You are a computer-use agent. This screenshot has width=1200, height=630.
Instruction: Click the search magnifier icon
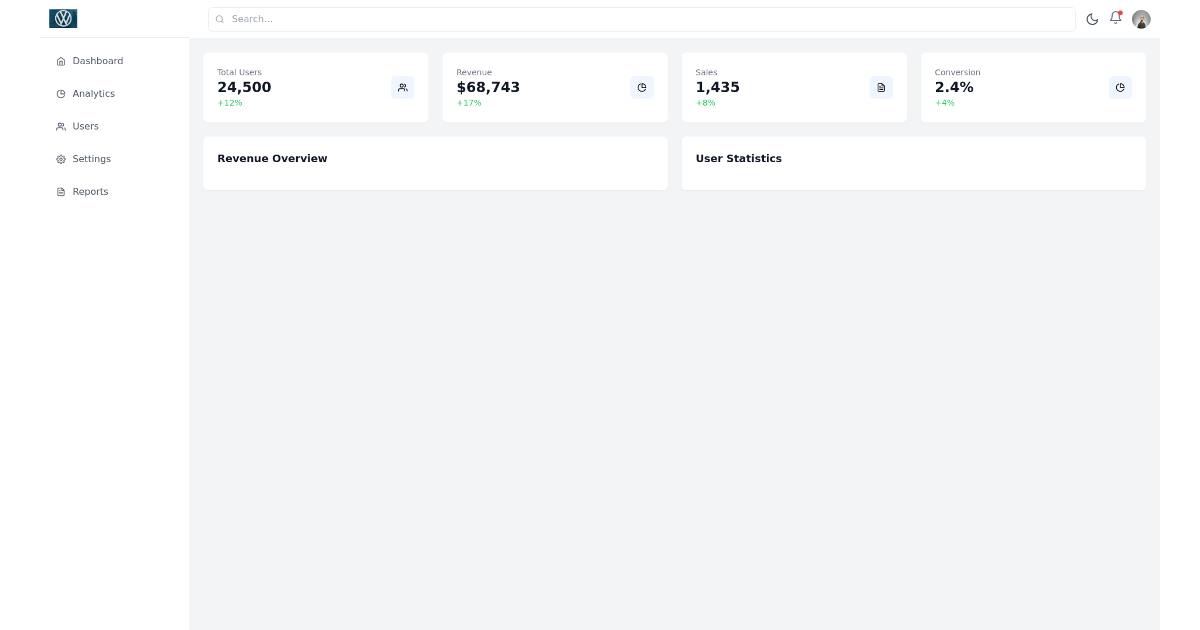coord(220,19)
